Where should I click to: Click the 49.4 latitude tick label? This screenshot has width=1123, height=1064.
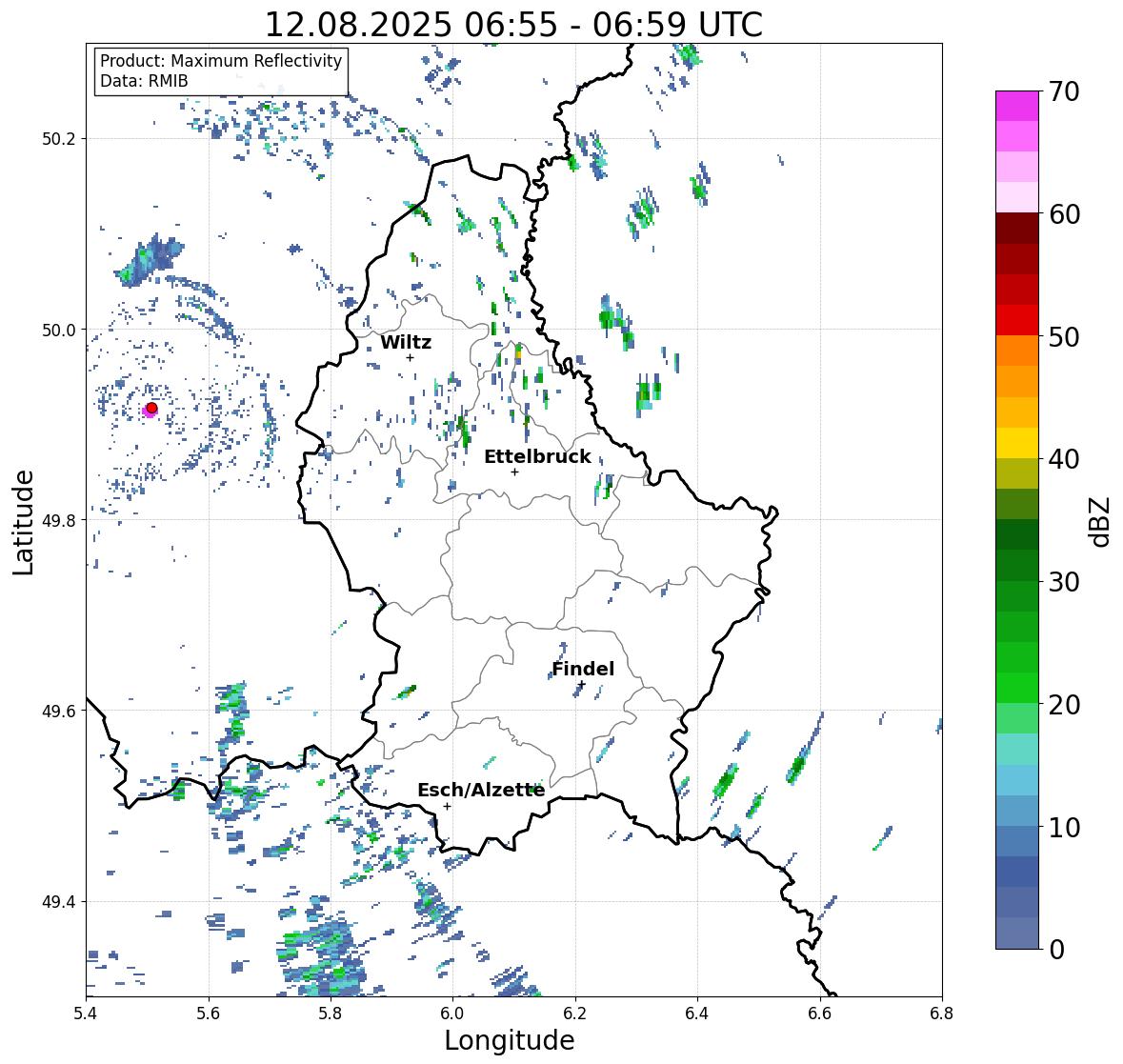click(x=59, y=902)
